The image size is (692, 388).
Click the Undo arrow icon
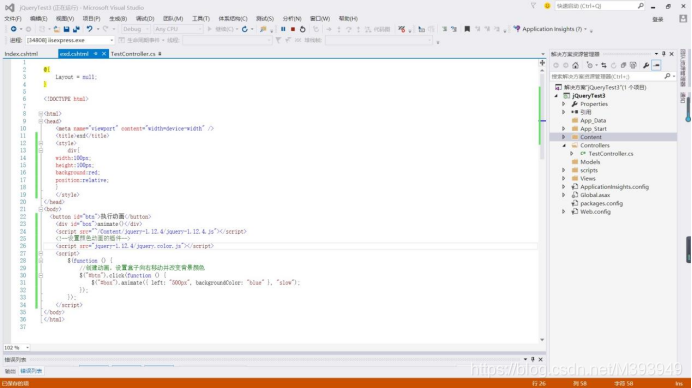[89, 29]
